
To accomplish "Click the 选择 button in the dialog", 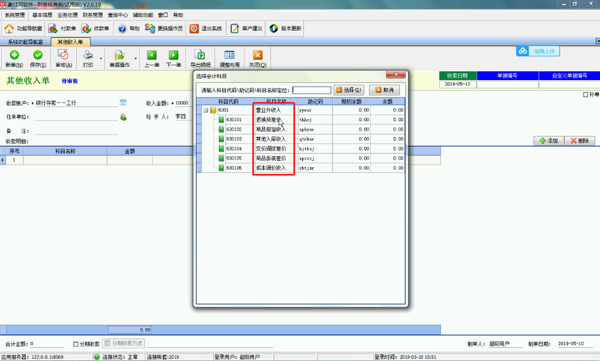I will point(349,90).
